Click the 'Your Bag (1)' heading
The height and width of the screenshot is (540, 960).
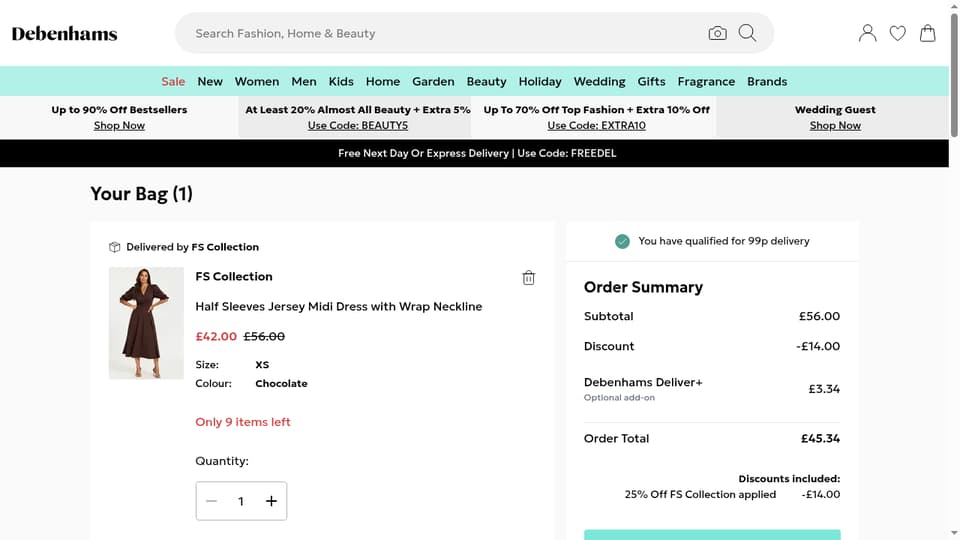[141, 193]
